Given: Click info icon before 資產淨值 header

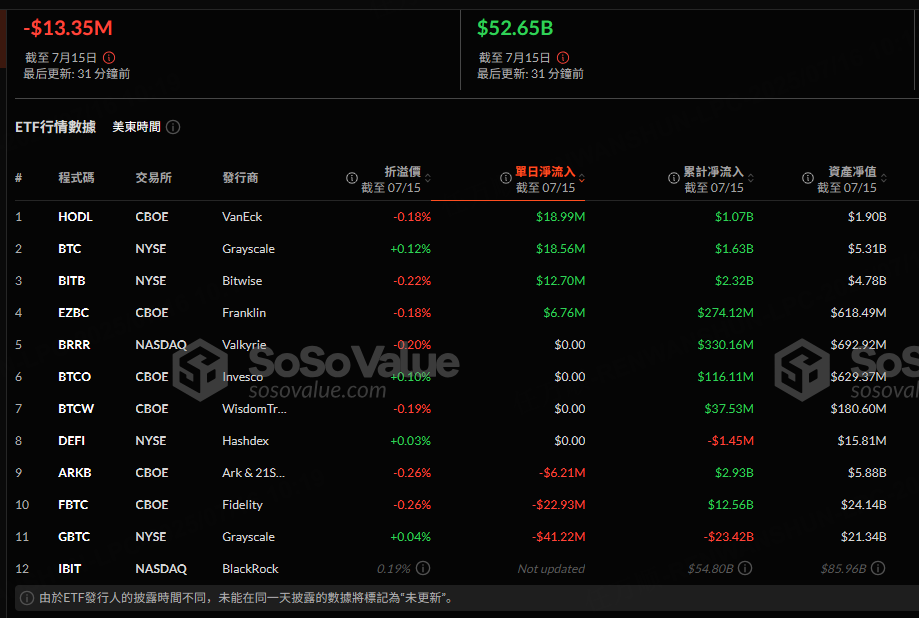Looking at the screenshot, I should [x=808, y=178].
